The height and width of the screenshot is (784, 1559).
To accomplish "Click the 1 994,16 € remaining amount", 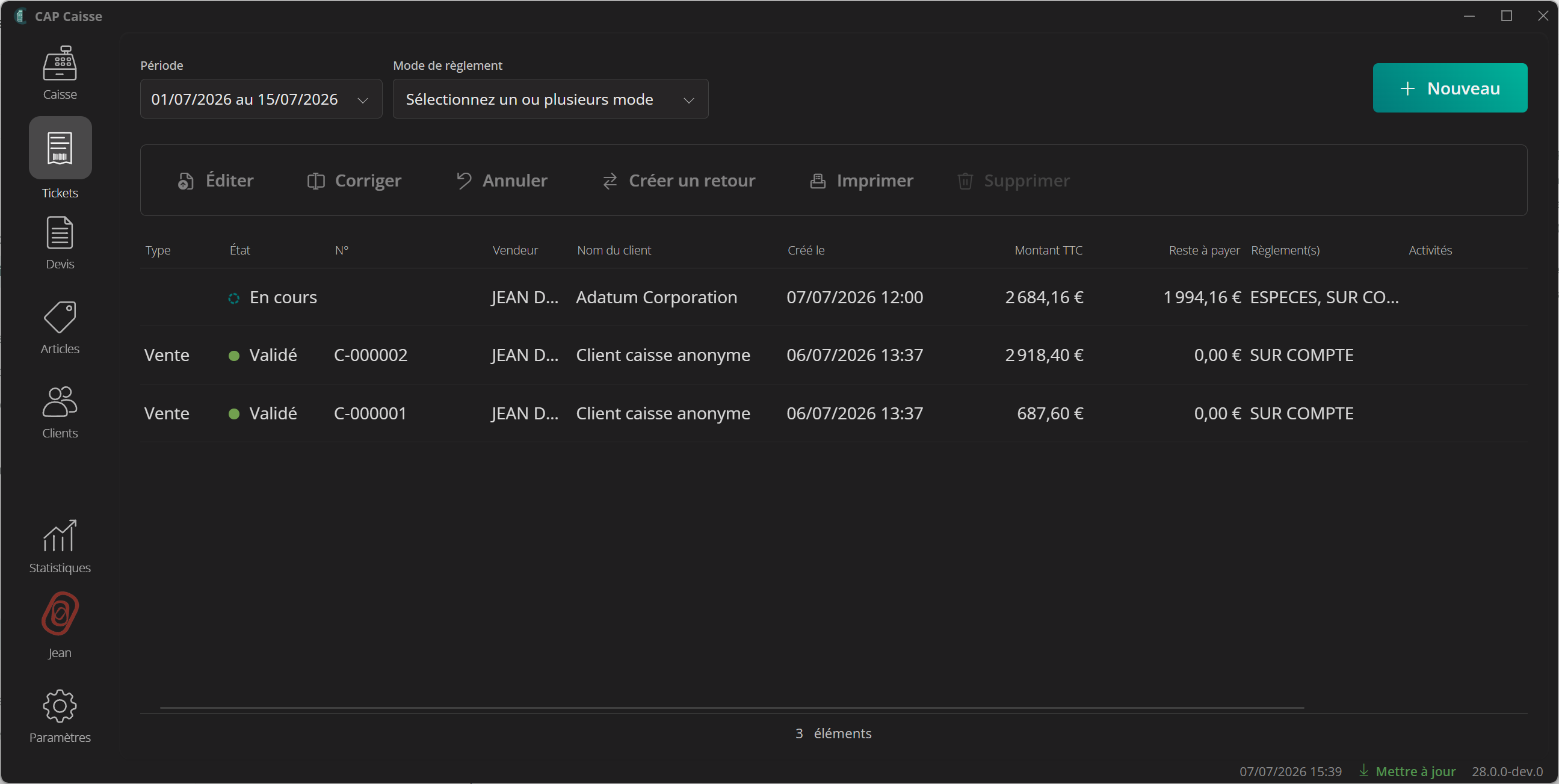I will tap(1202, 297).
